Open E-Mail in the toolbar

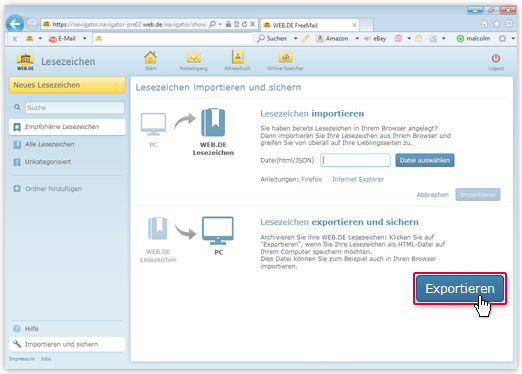[62, 39]
